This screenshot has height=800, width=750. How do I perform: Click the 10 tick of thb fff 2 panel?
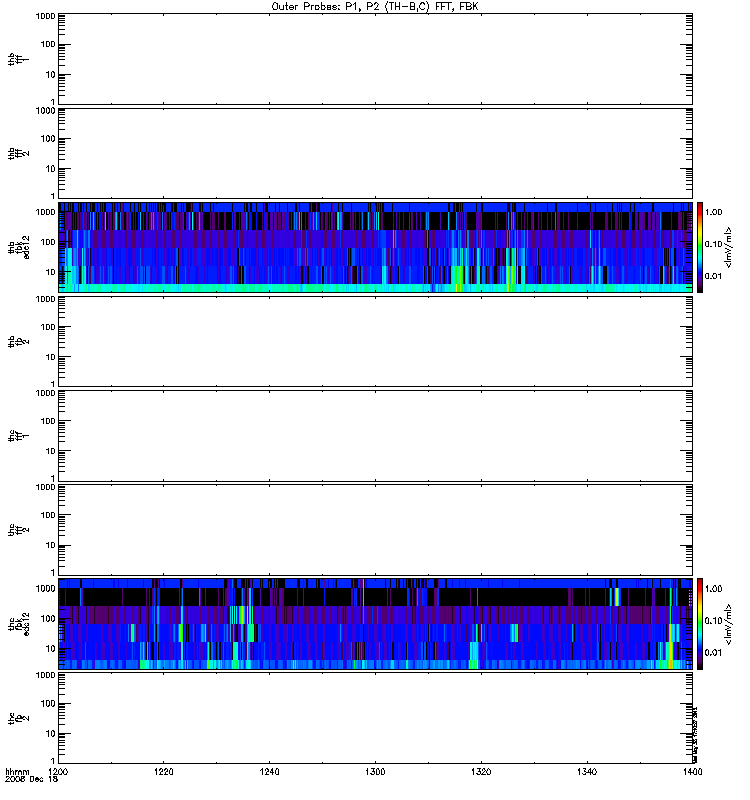50,169
